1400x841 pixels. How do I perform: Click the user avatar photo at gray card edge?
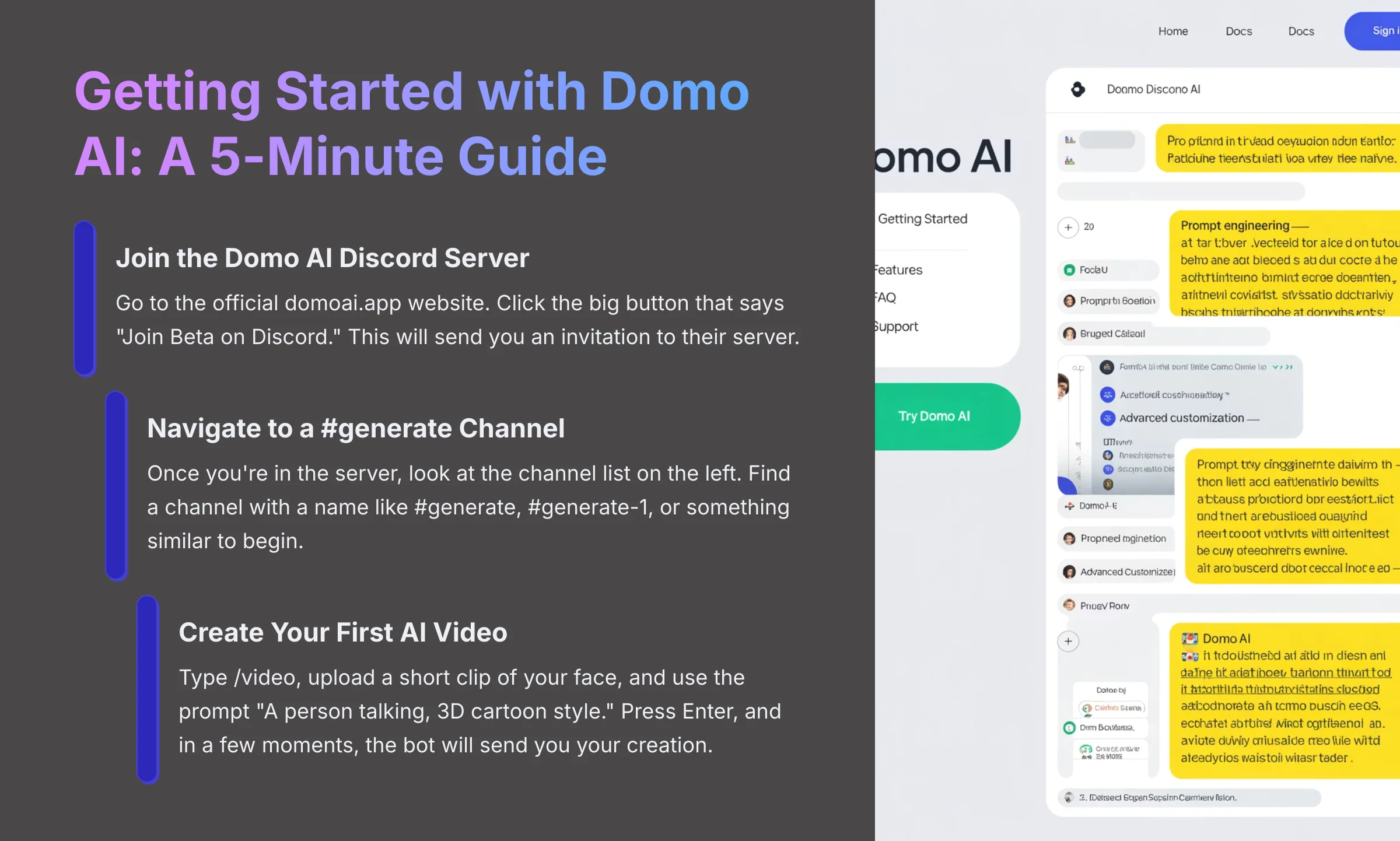[1063, 387]
